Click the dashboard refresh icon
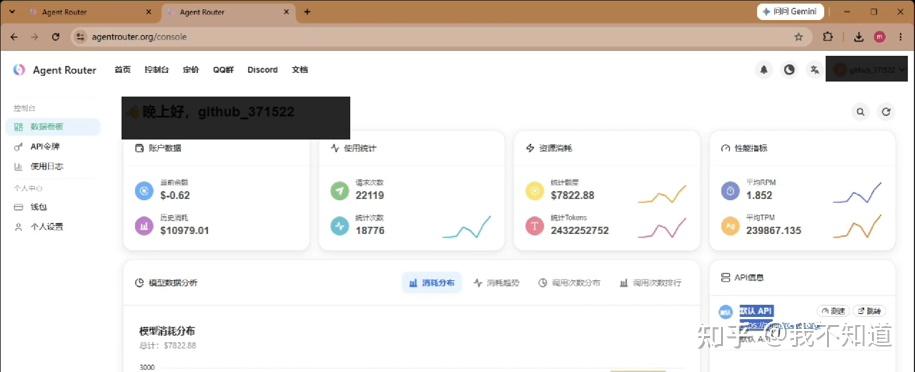Screen dimensions: 915x372 (x=886, y=112)
